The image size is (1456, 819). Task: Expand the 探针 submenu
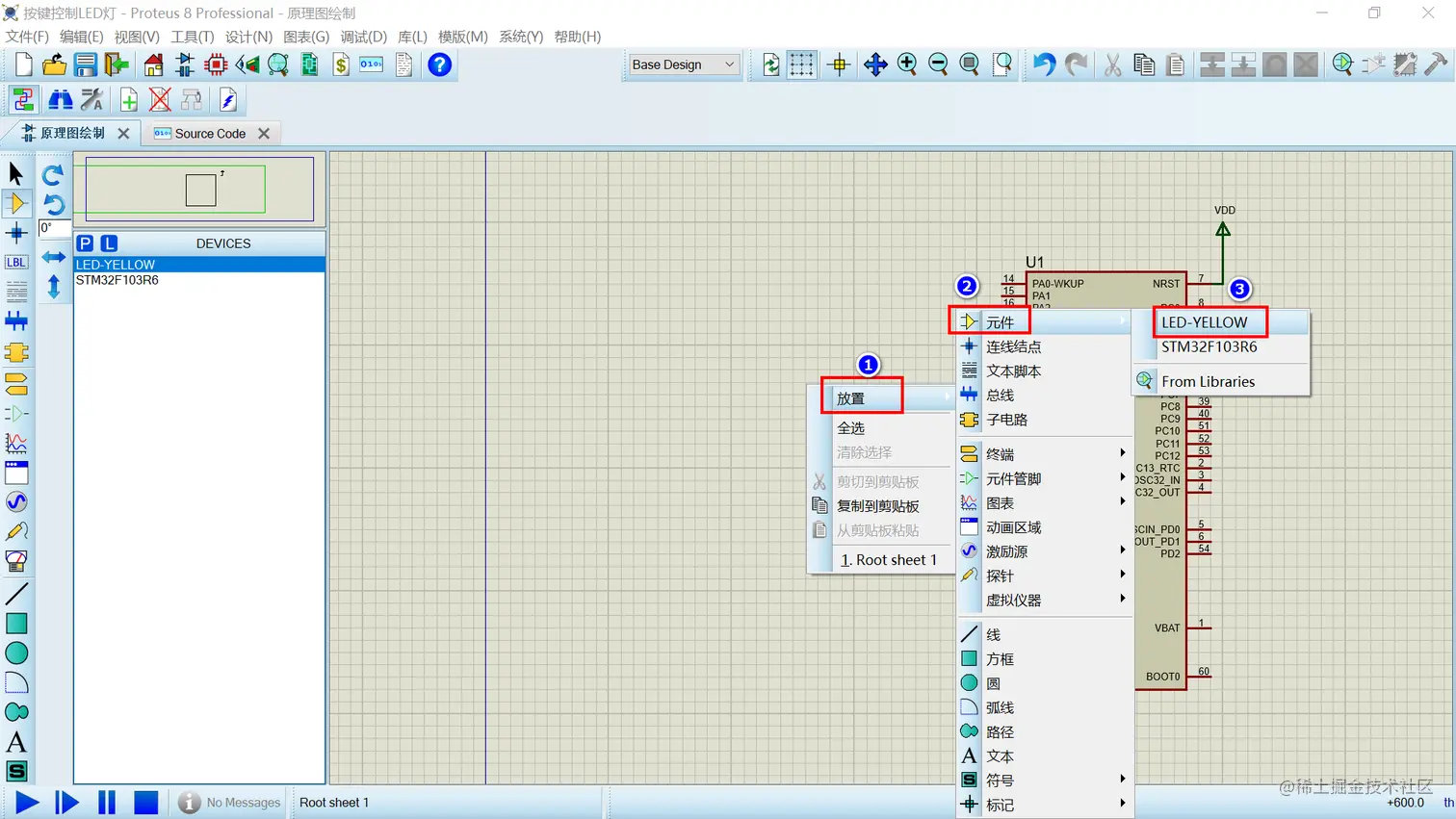click(x=1045, y=576)
